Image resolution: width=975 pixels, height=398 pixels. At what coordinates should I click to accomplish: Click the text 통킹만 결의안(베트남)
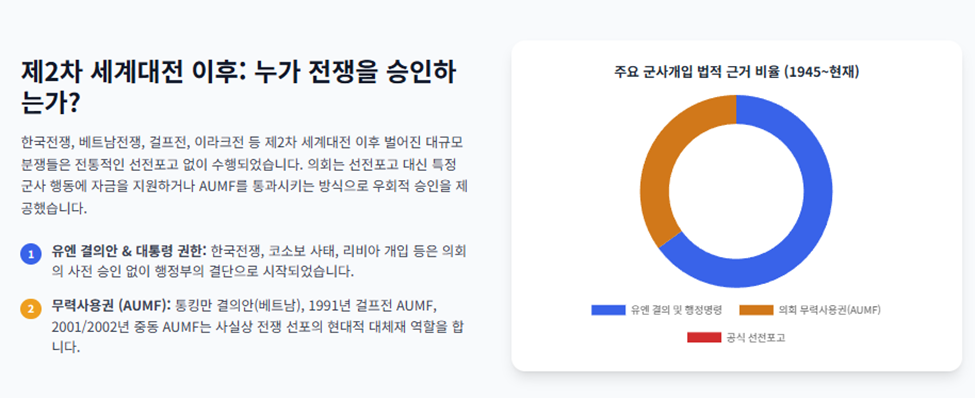(242, 306)
